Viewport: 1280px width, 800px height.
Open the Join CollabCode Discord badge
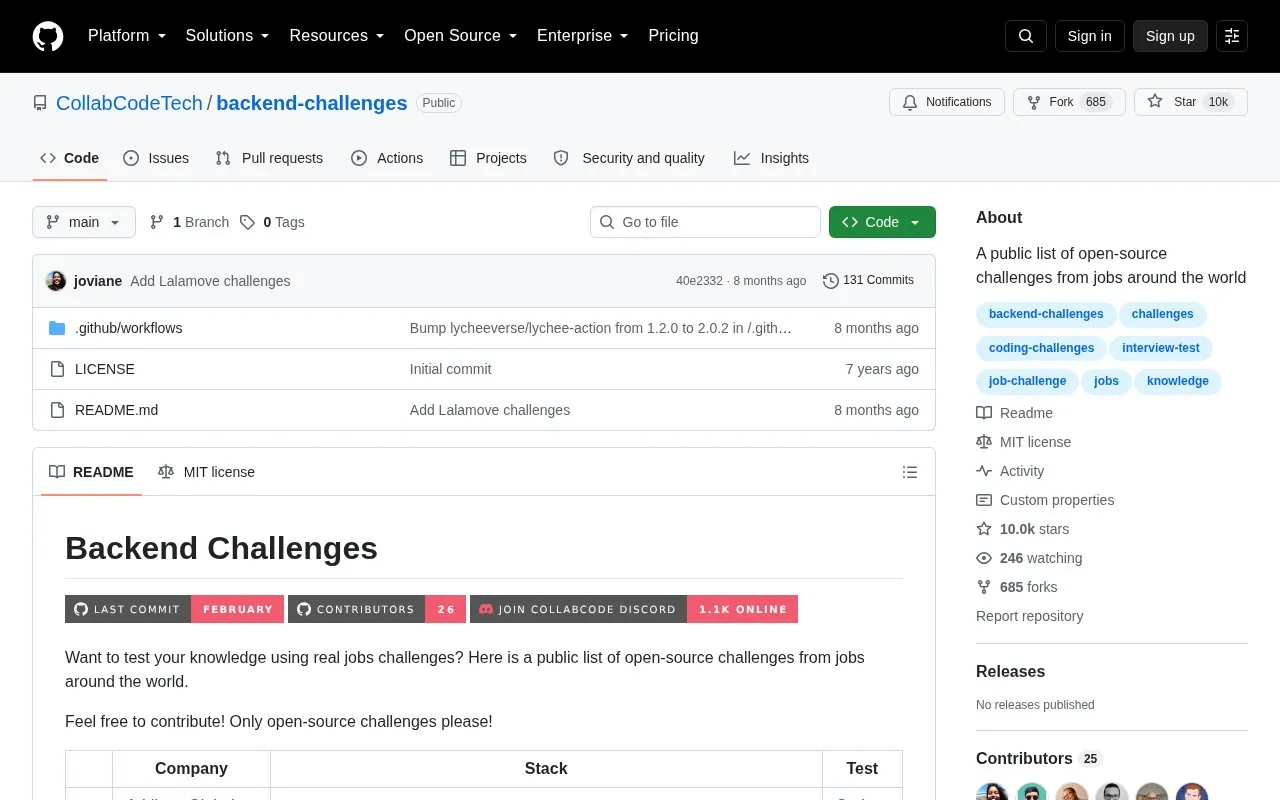tap(634, 609)
